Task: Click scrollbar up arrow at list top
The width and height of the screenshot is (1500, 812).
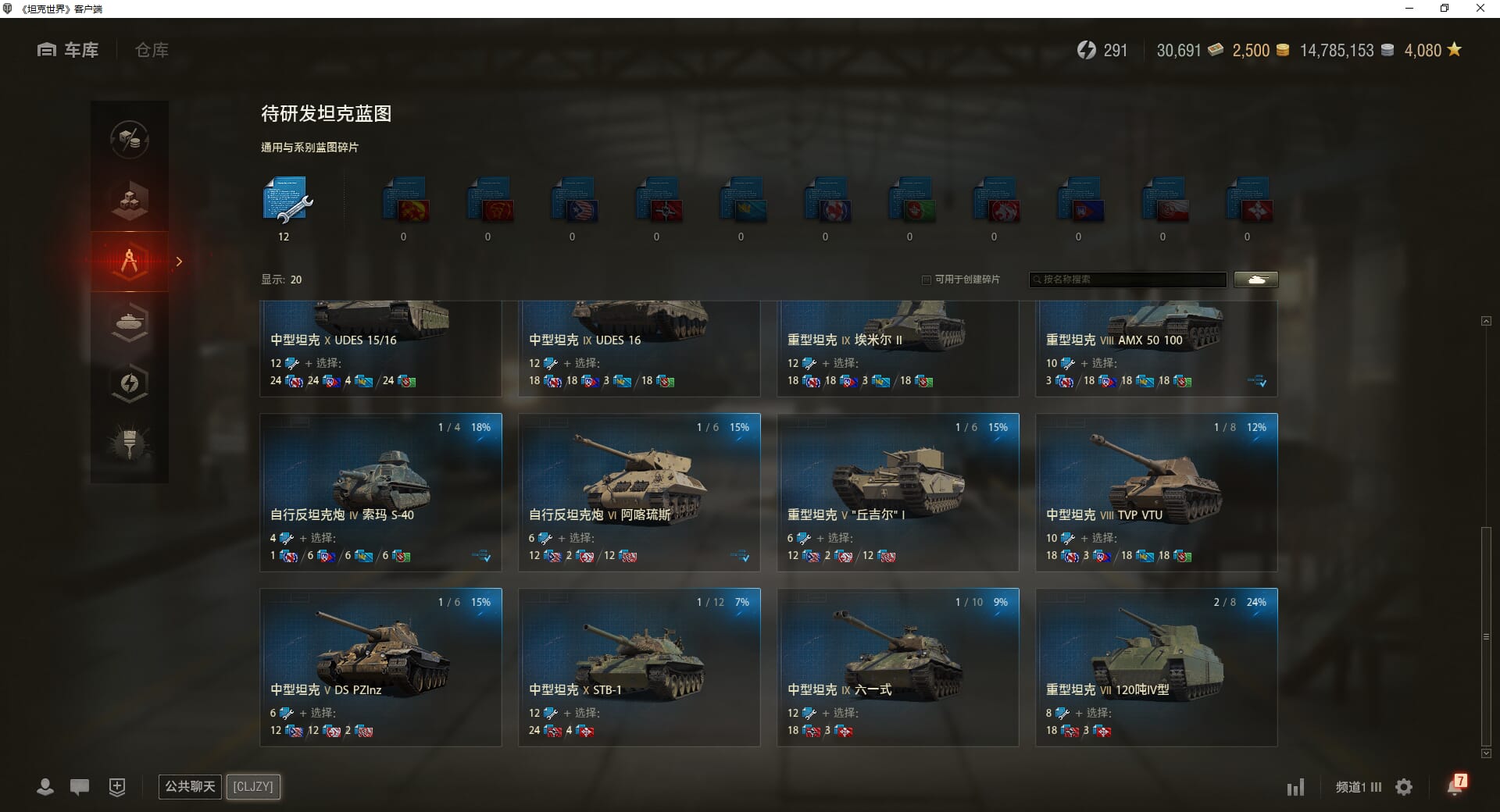Action: pos(1486,321)
